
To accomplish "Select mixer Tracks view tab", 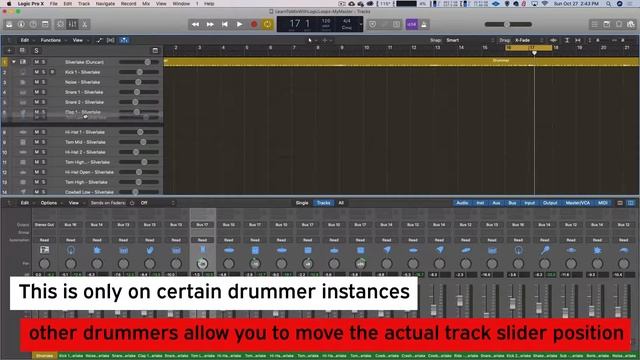I will click(x=323, y=203).
